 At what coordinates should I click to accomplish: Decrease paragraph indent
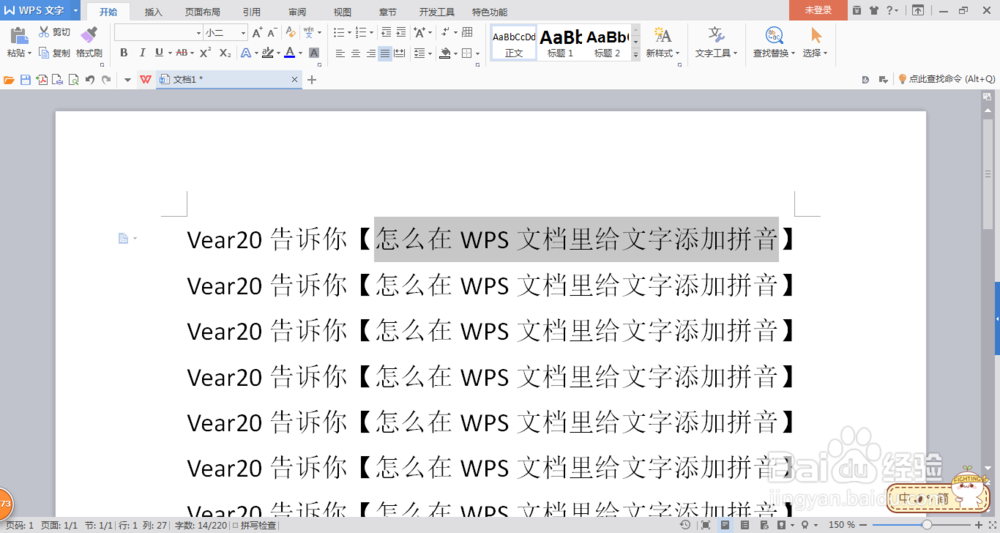click(x=386, y=33)
